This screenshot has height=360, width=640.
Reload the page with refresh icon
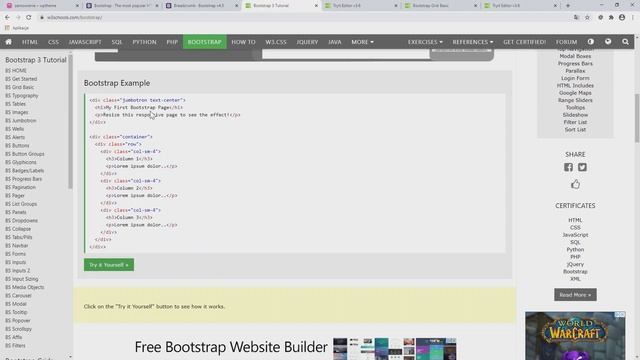29,18
